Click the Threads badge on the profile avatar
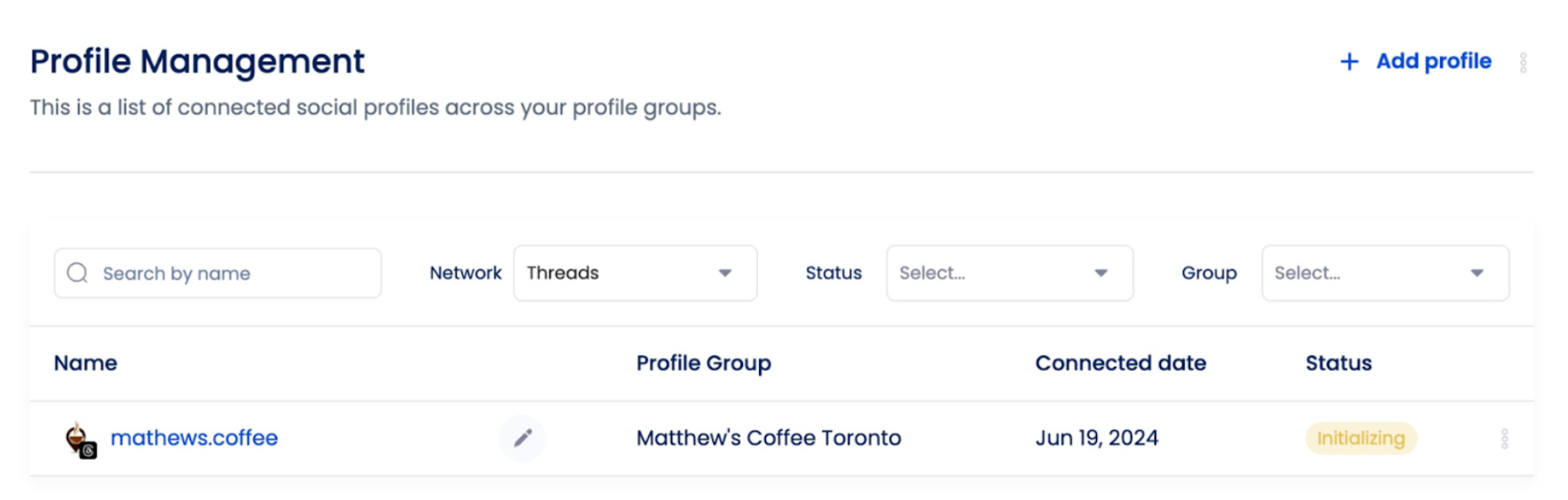1568x500 pixels. pyautogui.click(x=88, y=450)
